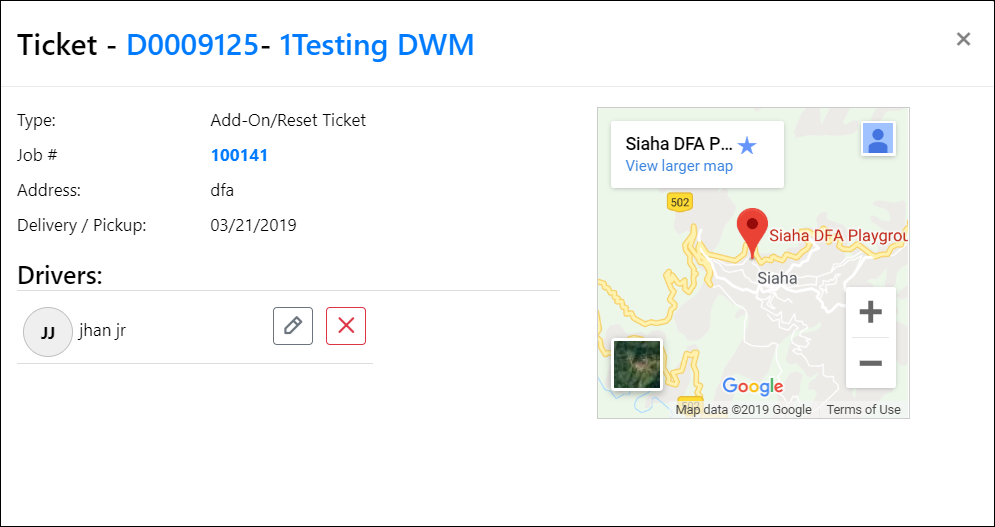Open job number 100141

tap(239, 155)
